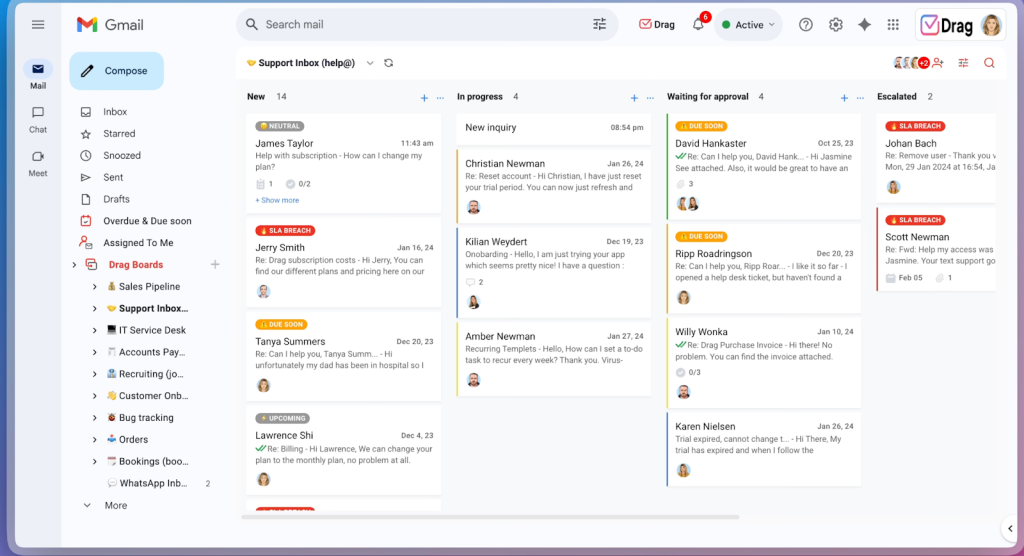
Task: Open the Christian Newman card
Action: (x=554, y=186)
